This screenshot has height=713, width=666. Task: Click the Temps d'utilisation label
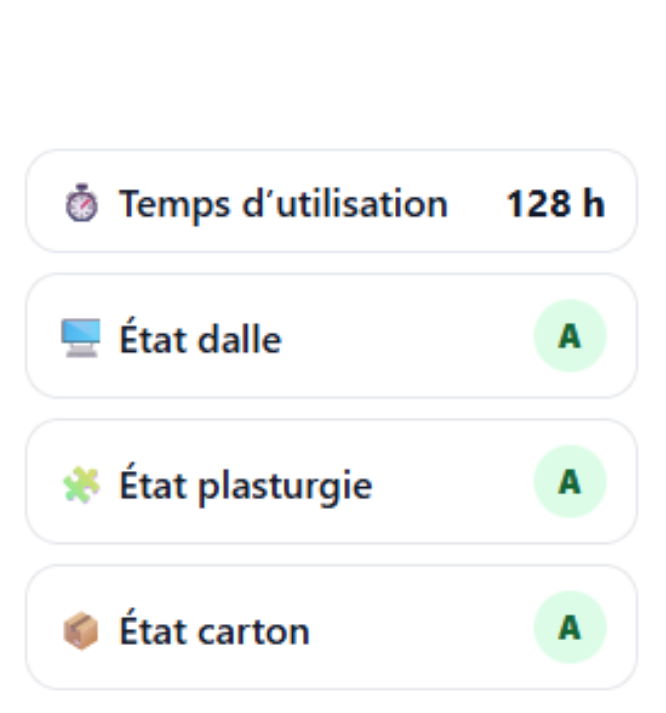coord(283,204)
